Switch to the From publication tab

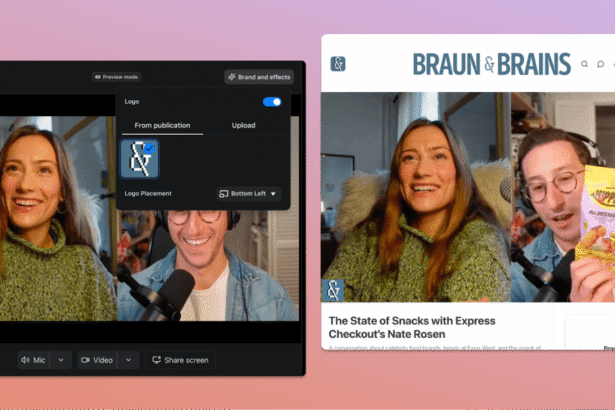[x=160, y=126]
